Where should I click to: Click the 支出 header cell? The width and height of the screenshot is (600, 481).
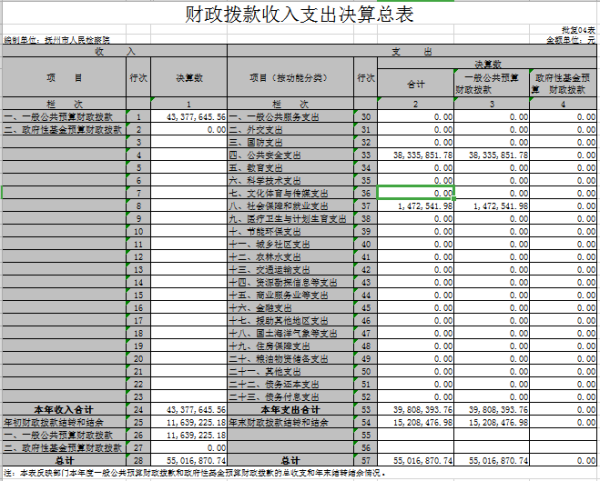click(412, 51)
